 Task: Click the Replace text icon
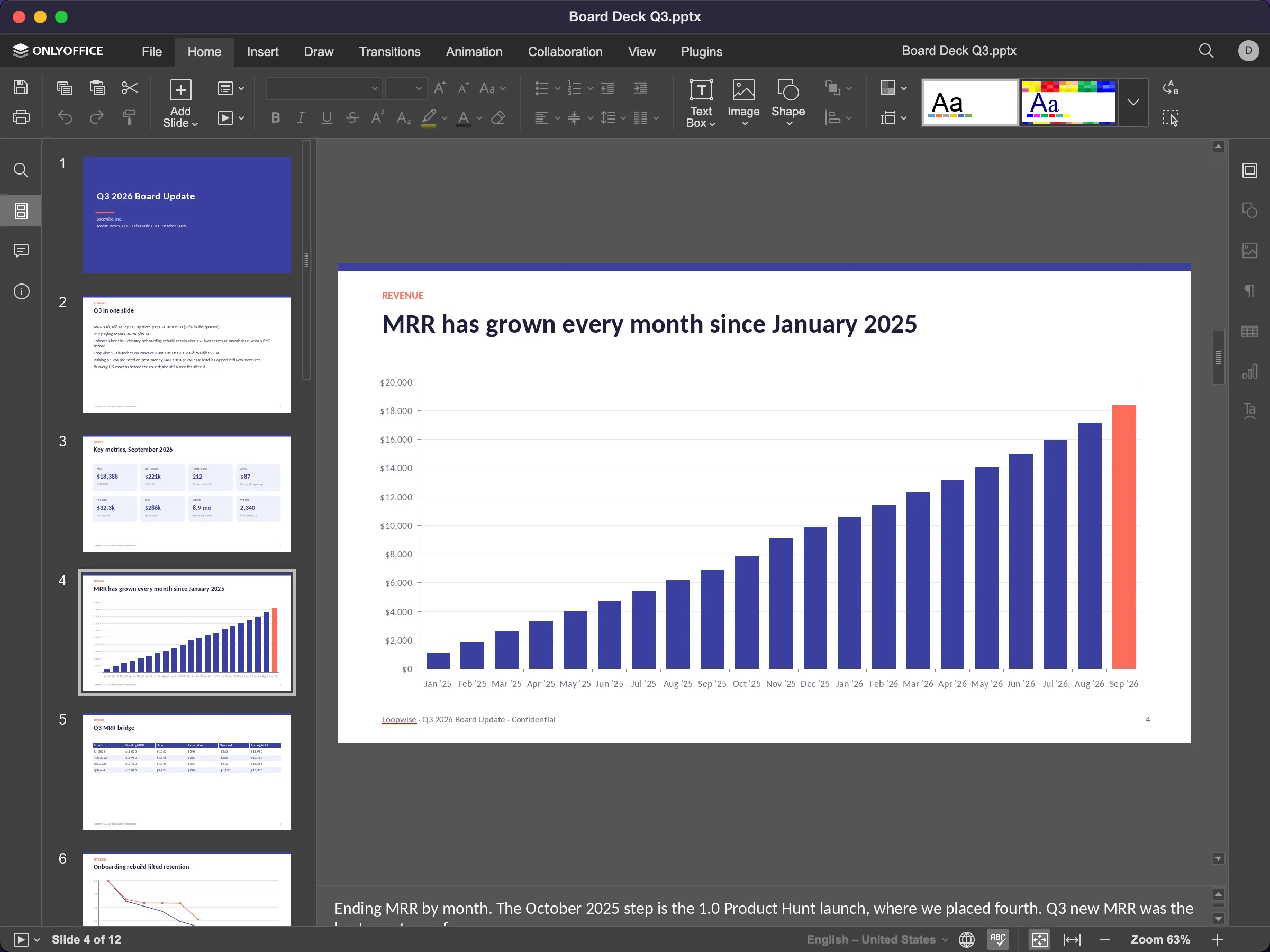tap(1170, 87)
